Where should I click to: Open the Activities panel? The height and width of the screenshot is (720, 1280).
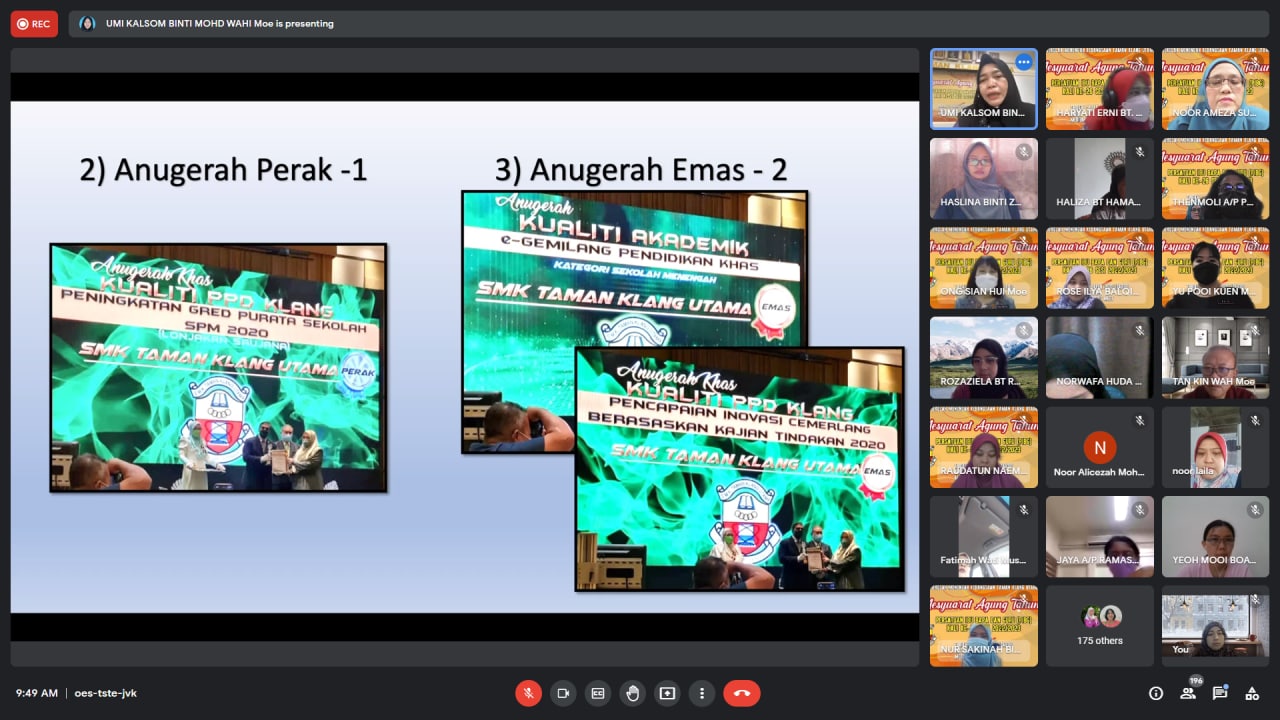[x=1252, y=693]
